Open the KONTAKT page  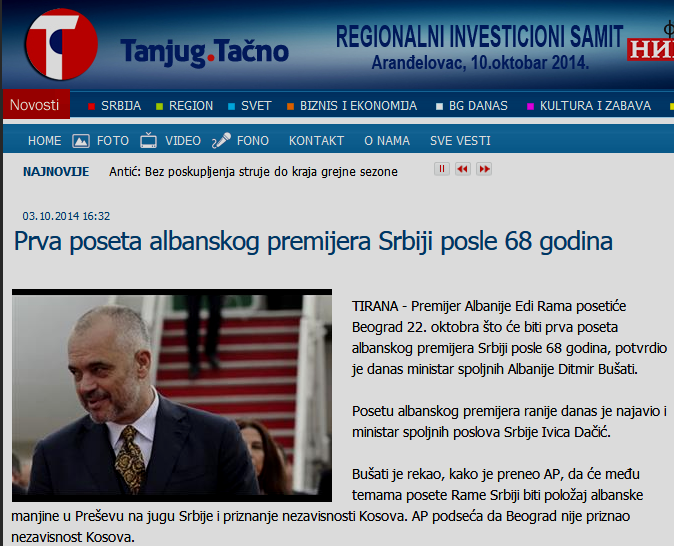click(x=316, y=141)
